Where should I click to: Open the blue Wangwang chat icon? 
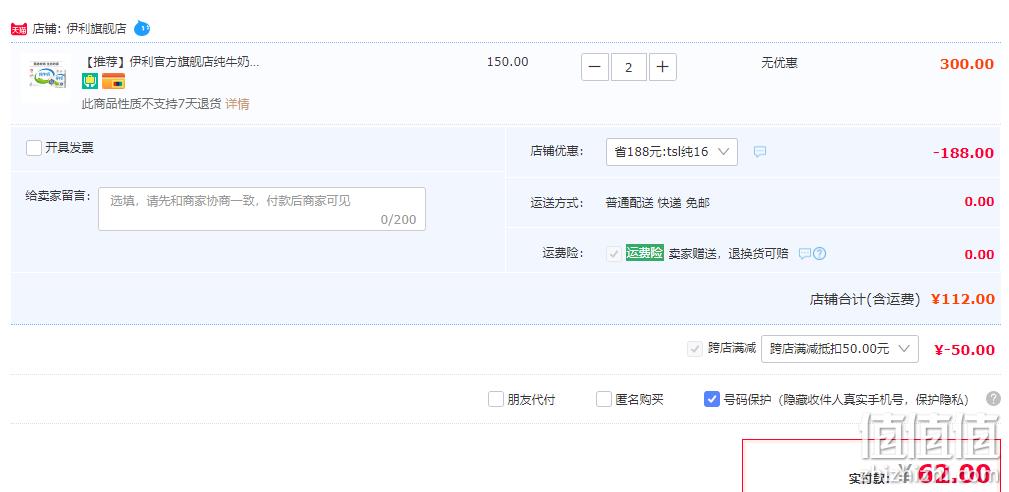point(142,28)
